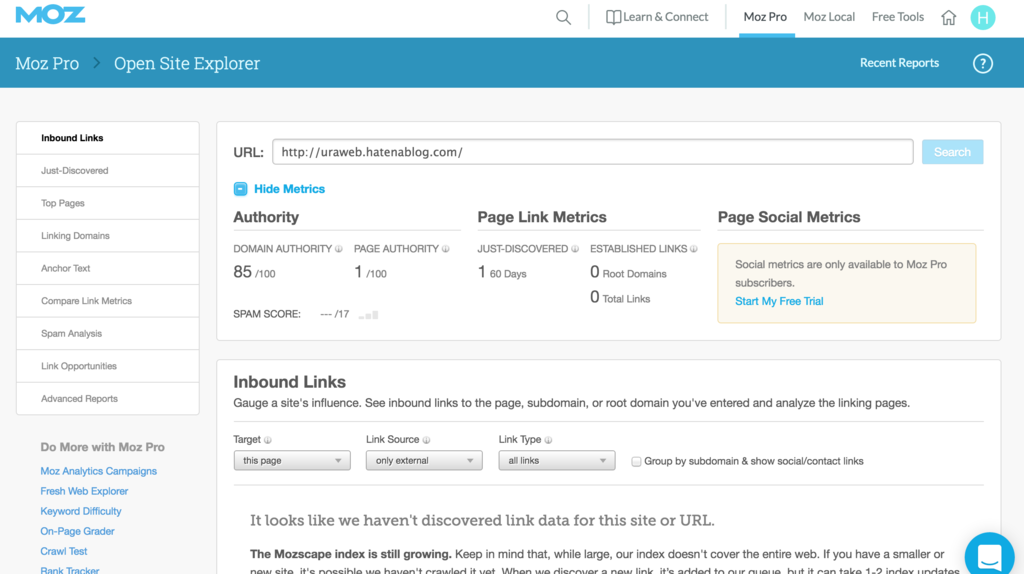Select the Moz Pro nav tab
This screenshot has width=1024, height=574.
pyautogui.click(x=765, y=17)
